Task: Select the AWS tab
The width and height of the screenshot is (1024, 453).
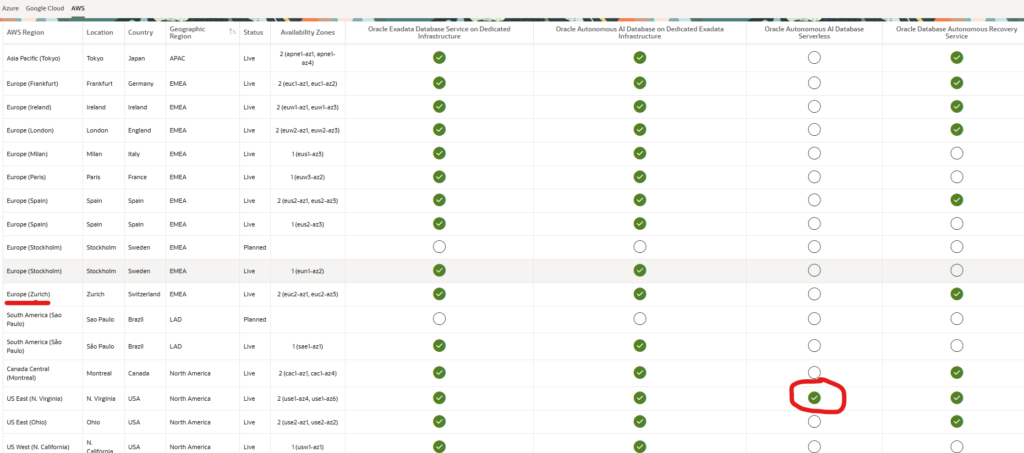Action: tap(78, 9)
